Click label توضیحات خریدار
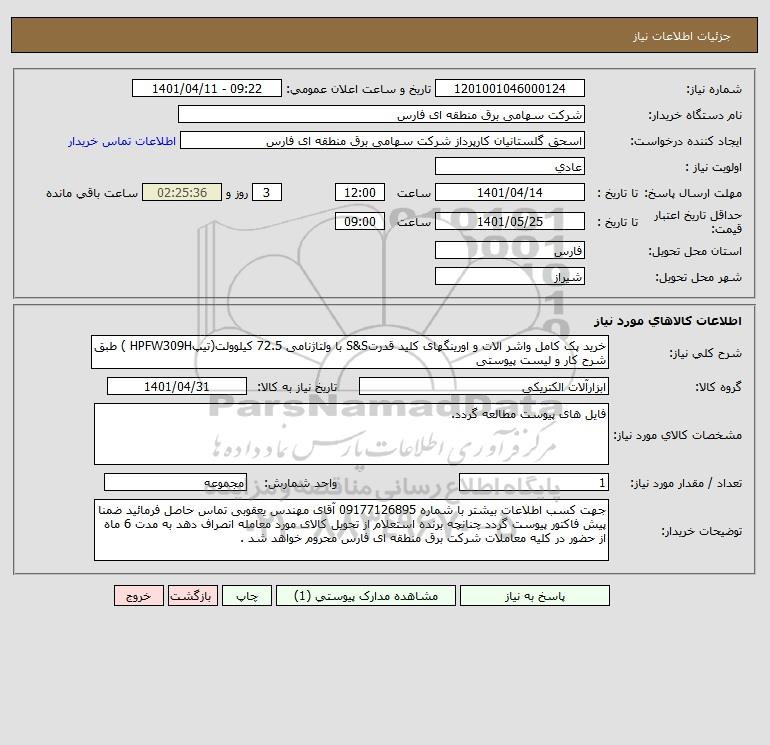The image size is (770, 745). click(x=702, y=531)
